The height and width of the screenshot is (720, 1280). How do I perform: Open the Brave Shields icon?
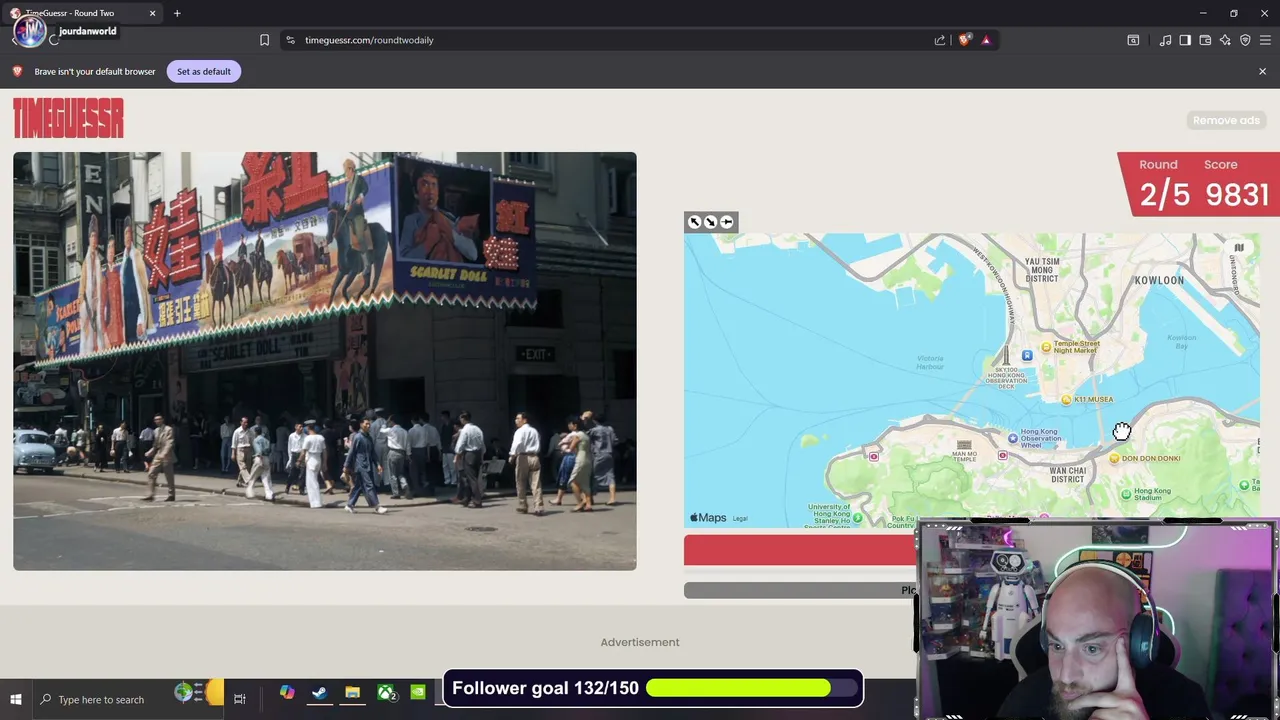(x=964, y=40)
